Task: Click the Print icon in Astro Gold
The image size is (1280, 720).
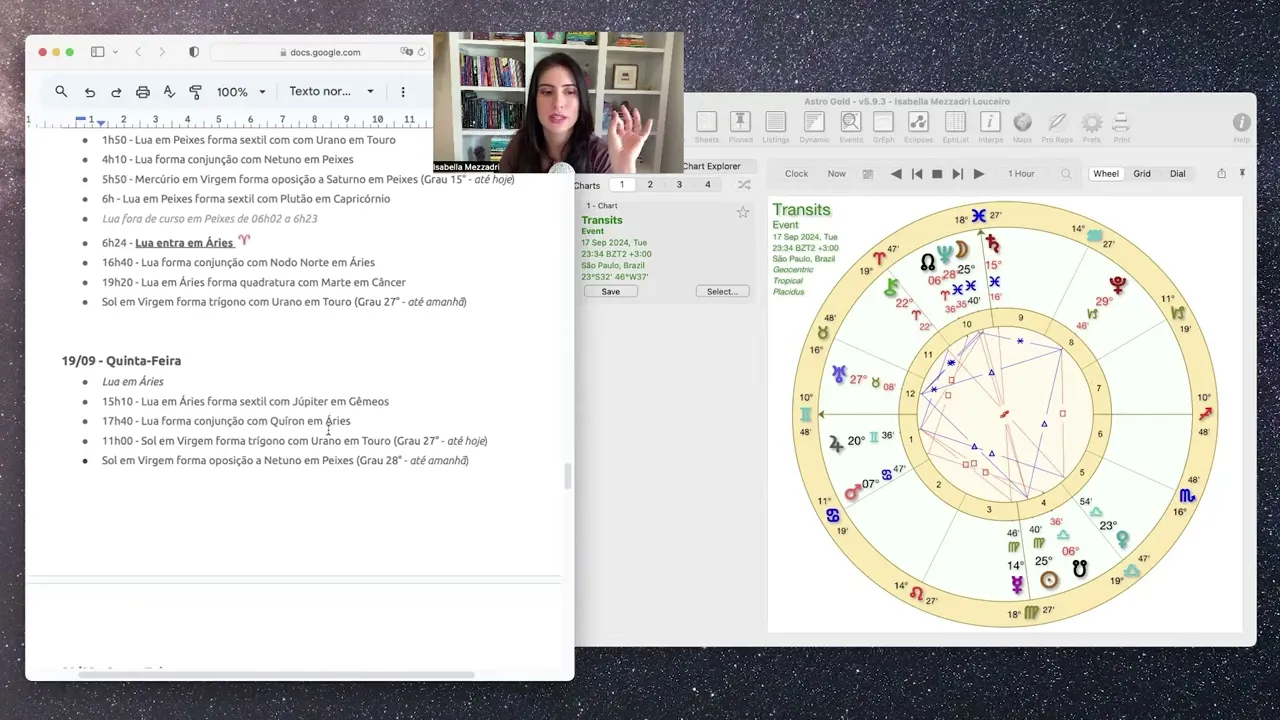Action: [1121, 122]
